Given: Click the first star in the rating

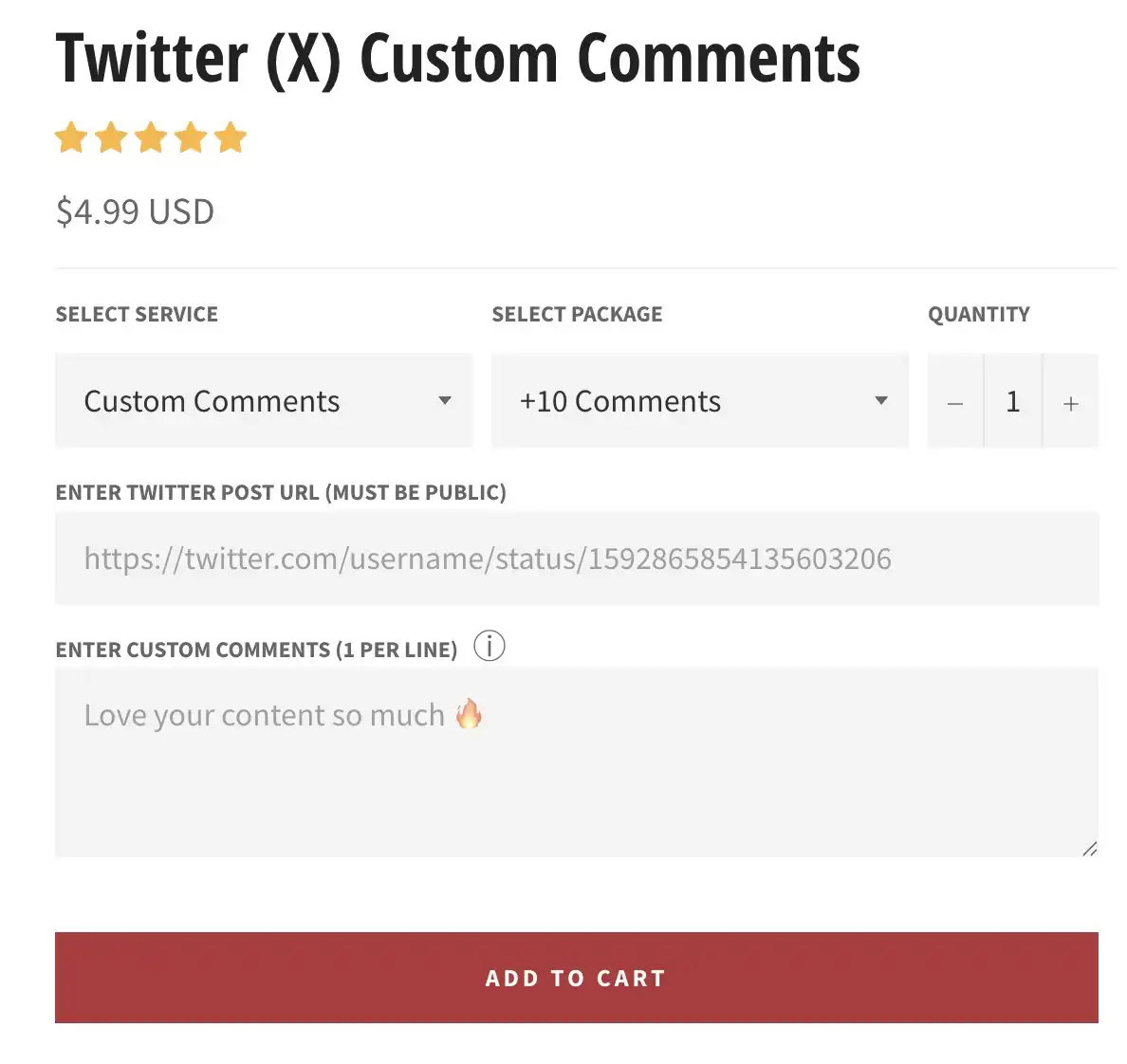Looking at the screenshot, I should tap(71, 138).
